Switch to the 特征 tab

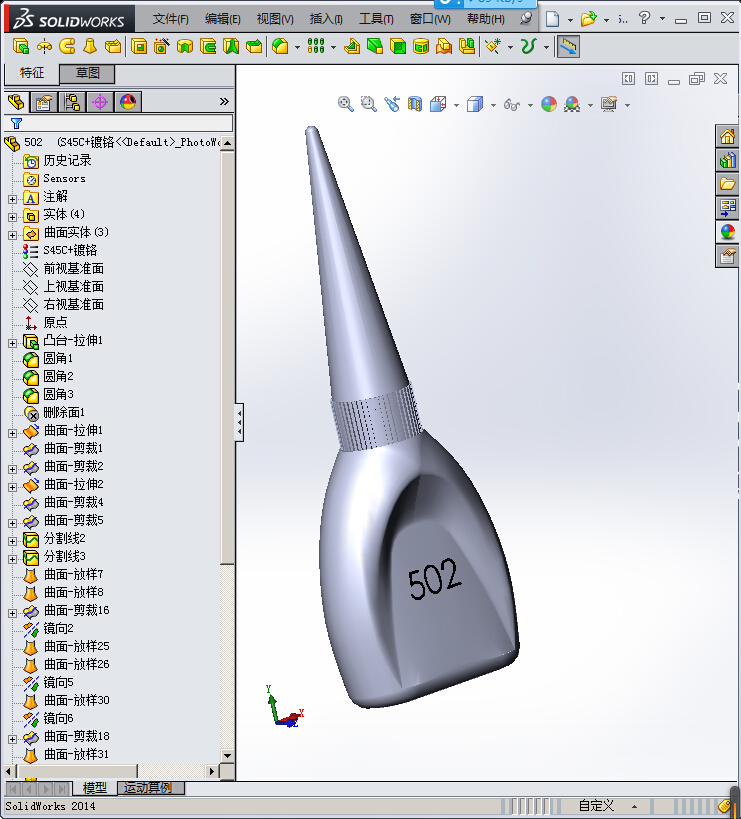click(x=31, y=74)
